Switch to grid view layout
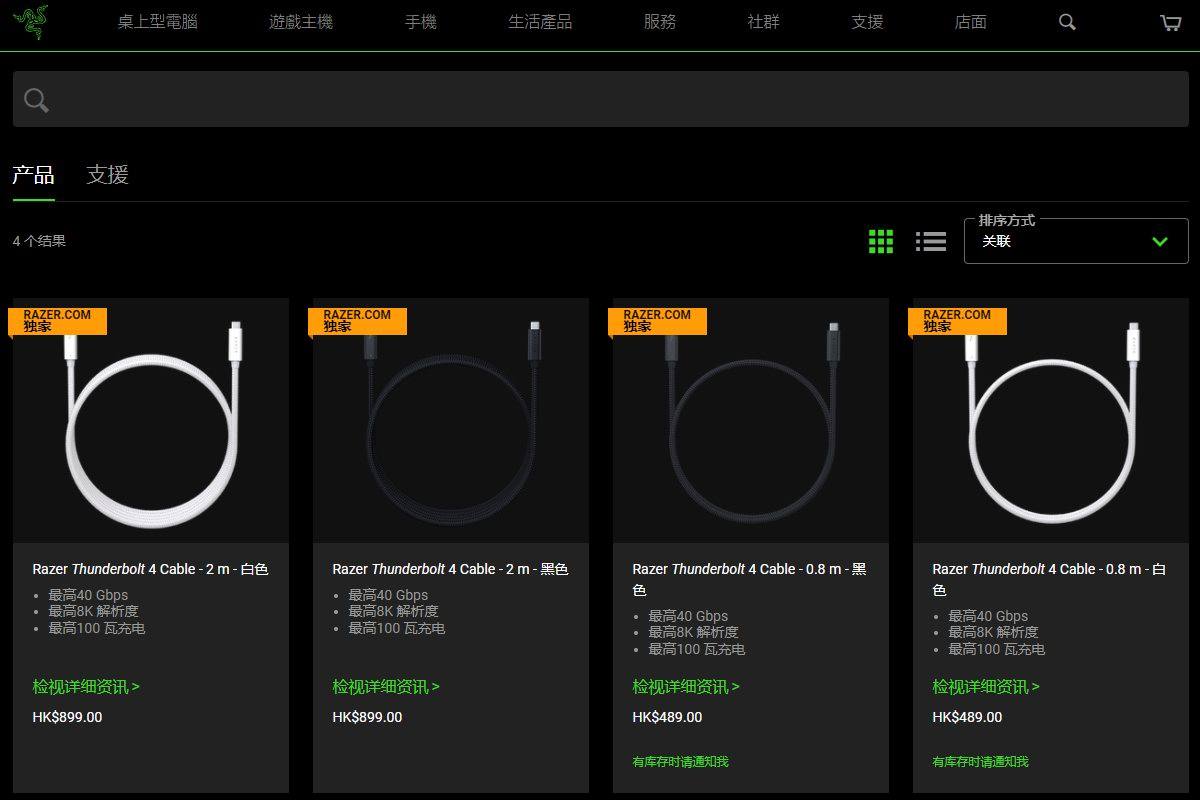 [x=881, y=241]
